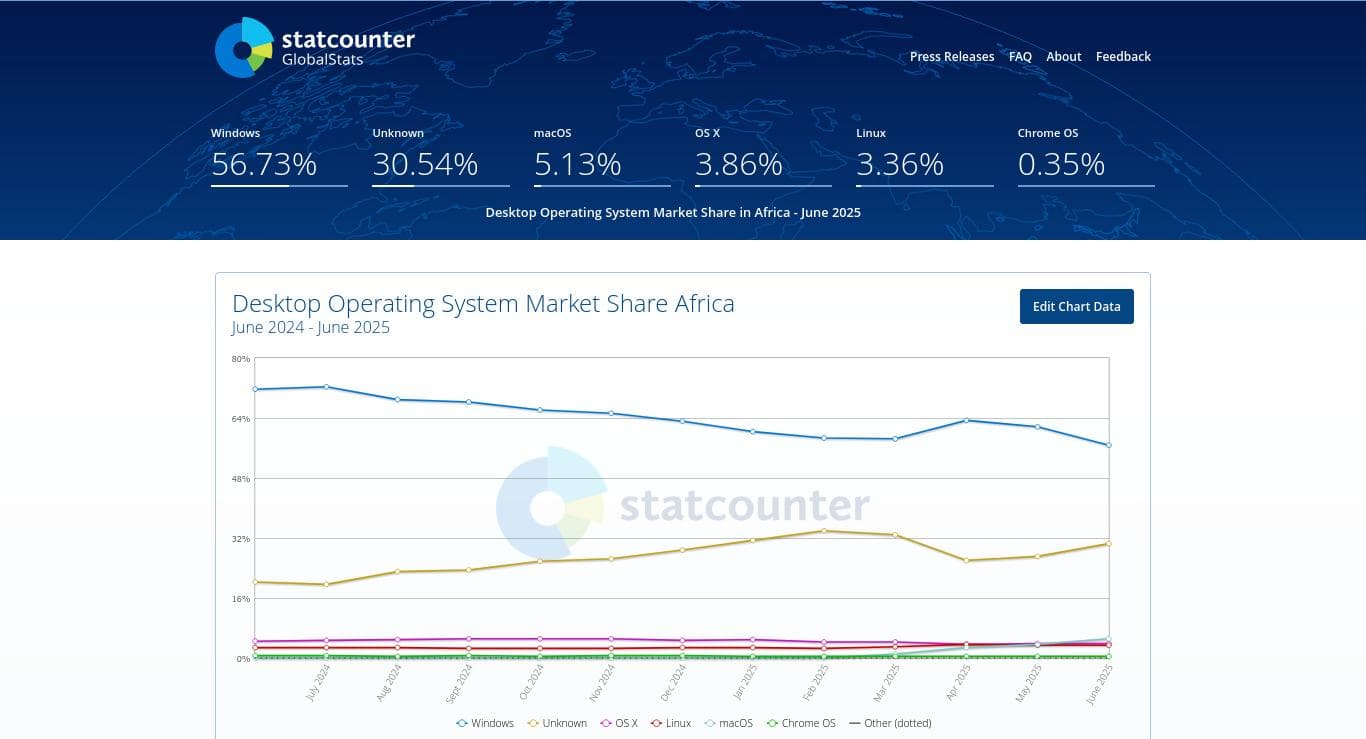This screenshot has width=1366, height=739.
Task: Click the blue Windows legend marker
Action: point(462,723)
